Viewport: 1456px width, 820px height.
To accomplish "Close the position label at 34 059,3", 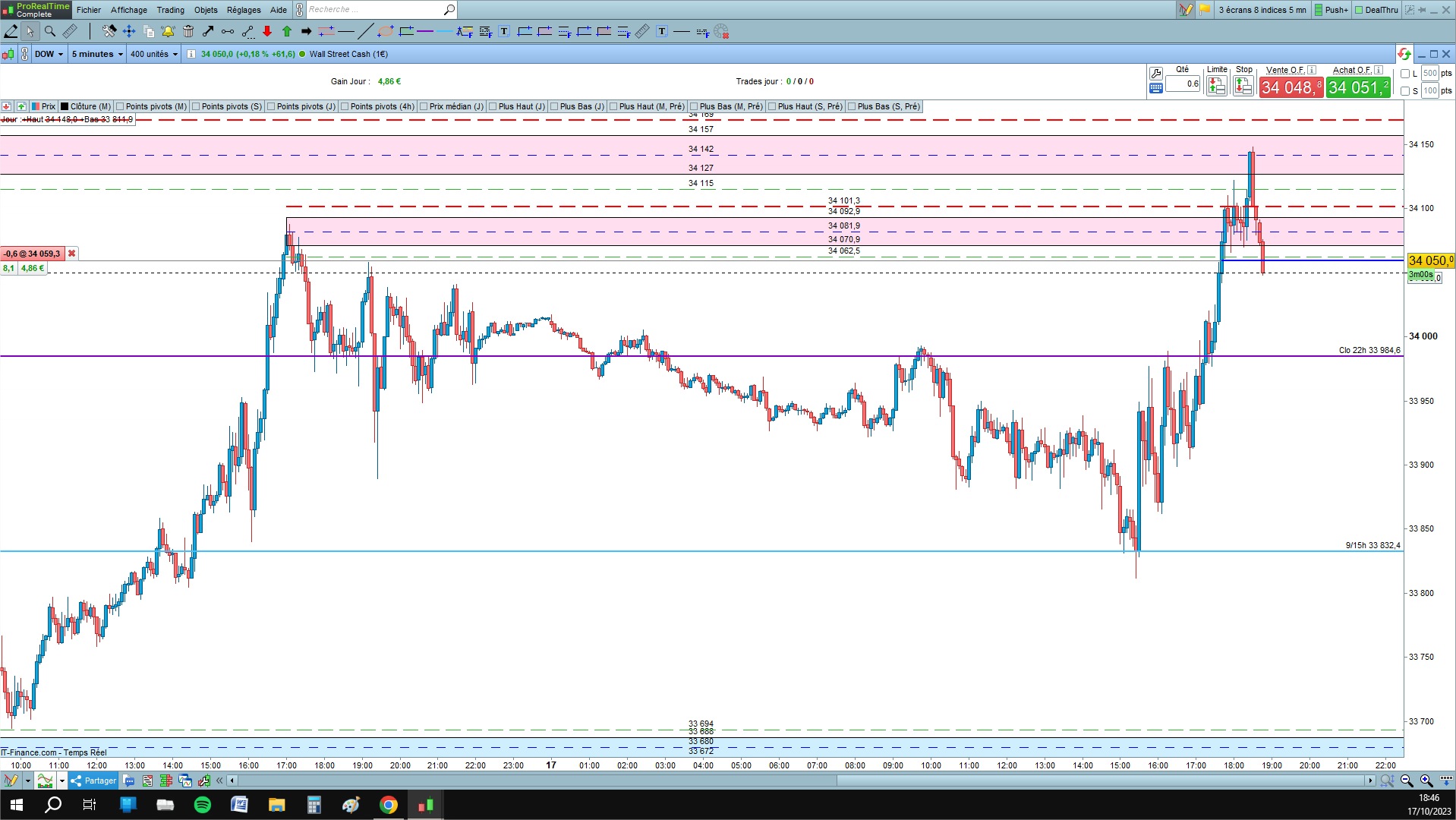I will [72, 254].
